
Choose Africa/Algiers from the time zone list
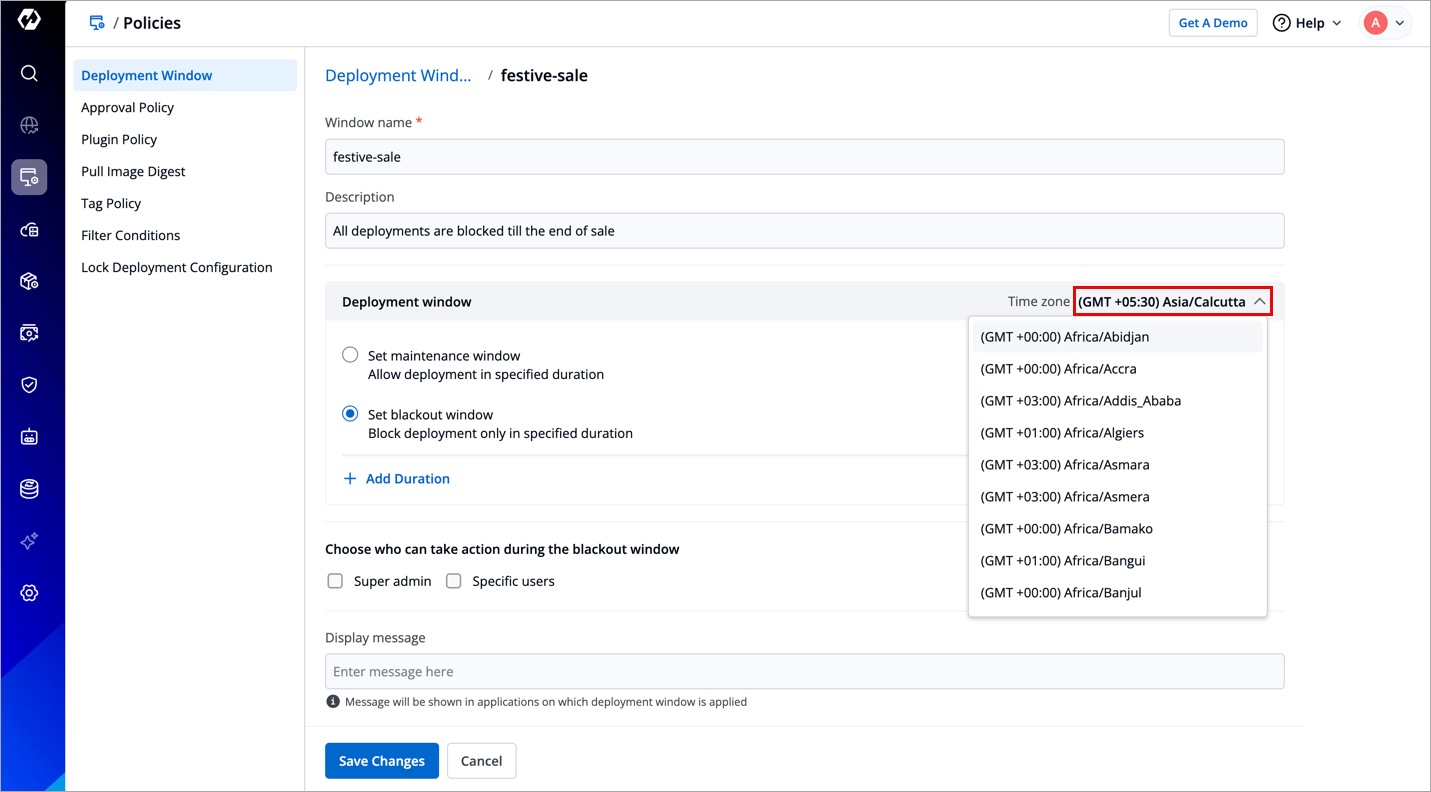tap(1062, 433)
